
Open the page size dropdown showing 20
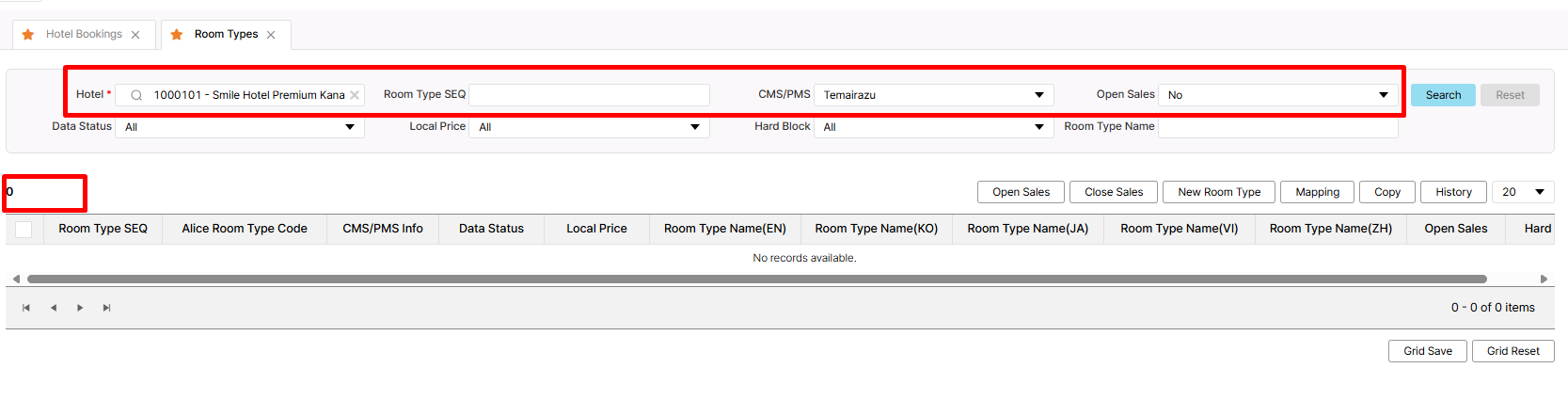click(1539, 192)
